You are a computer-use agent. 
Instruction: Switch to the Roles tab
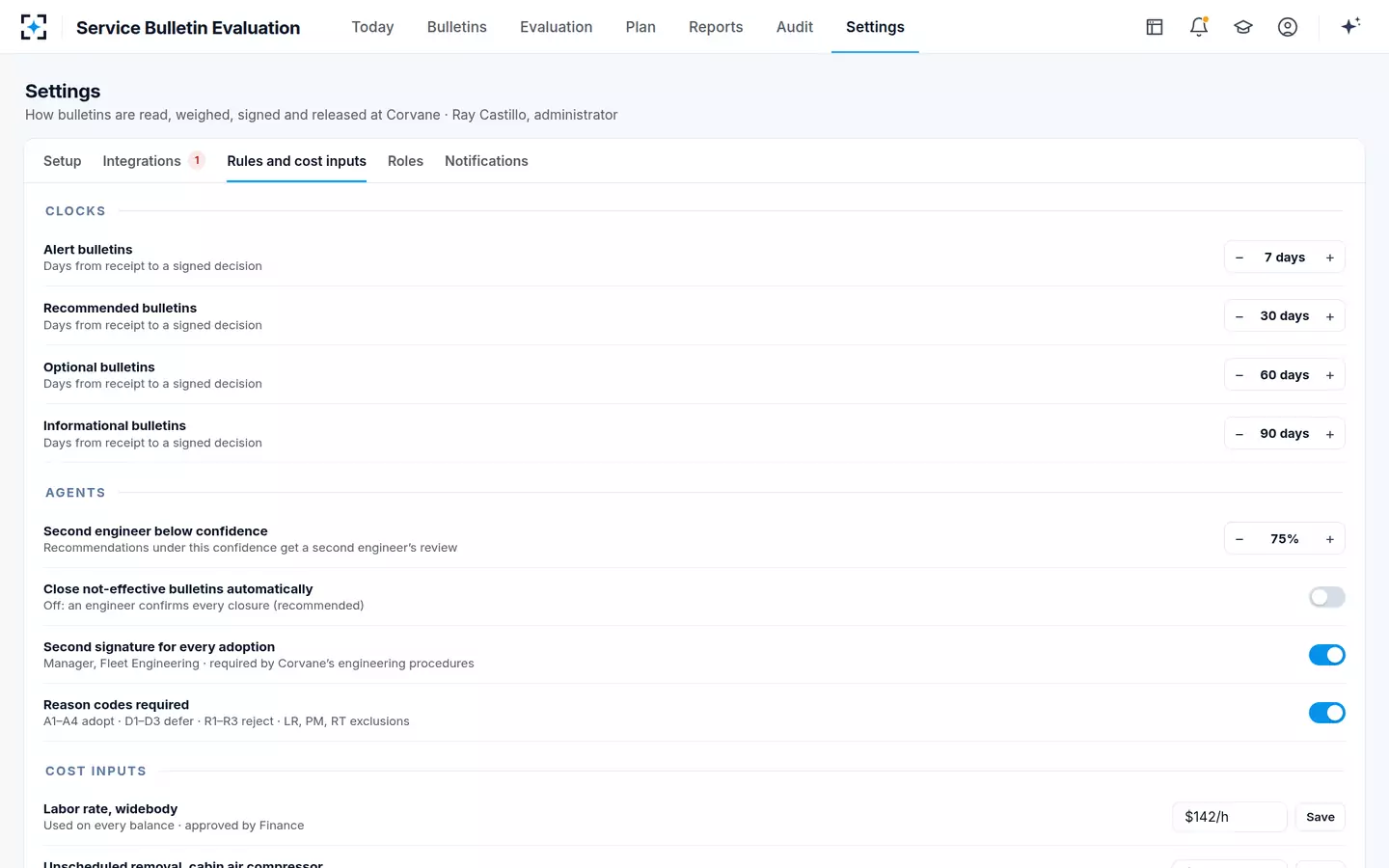pos(405,161)
